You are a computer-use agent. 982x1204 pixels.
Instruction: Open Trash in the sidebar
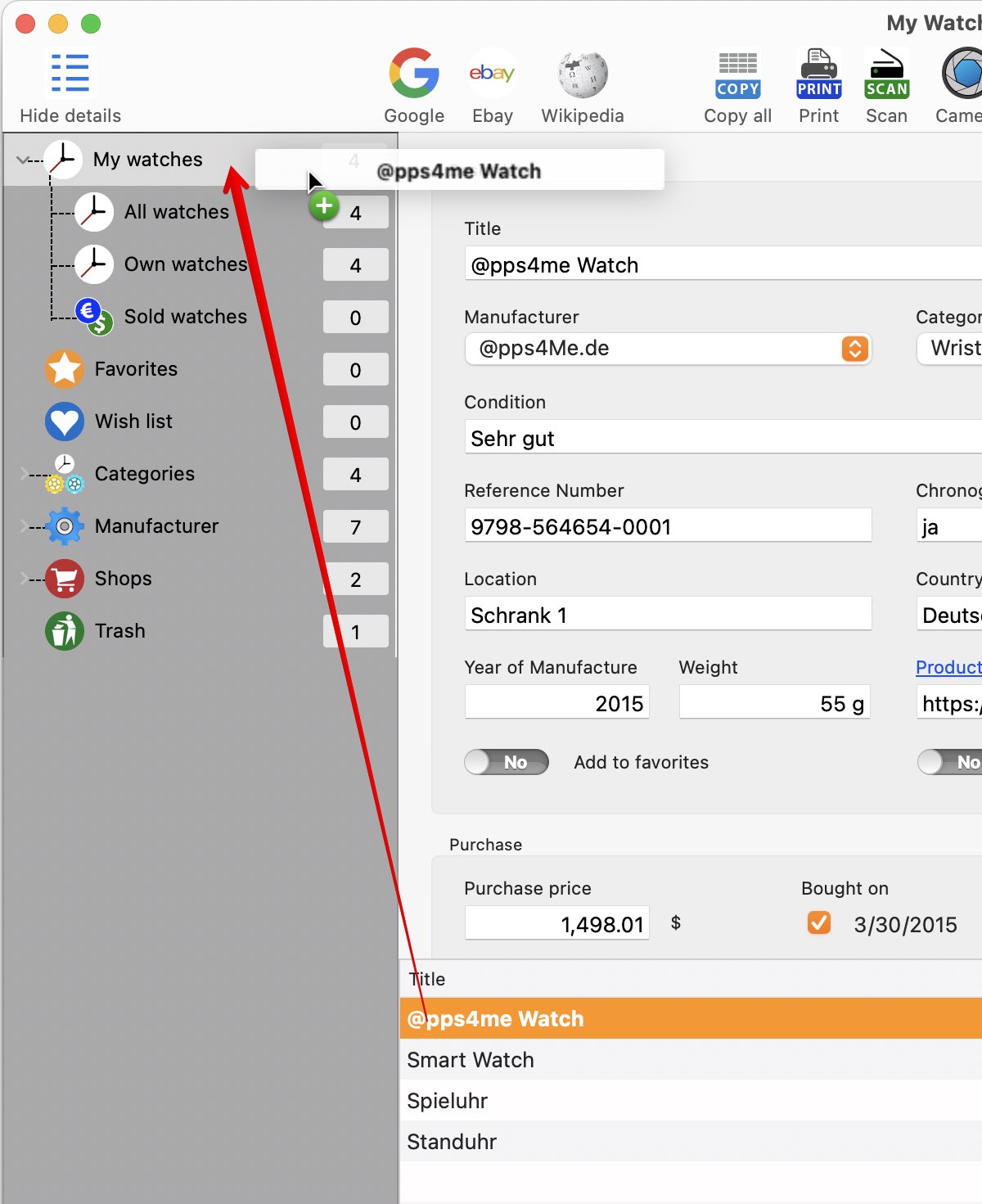(119, 631)
